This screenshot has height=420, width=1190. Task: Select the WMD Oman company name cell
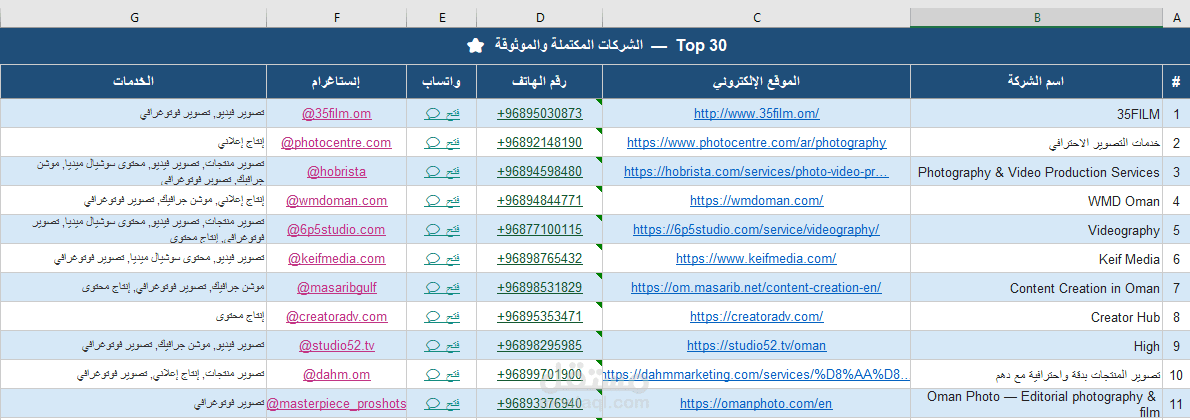[x=1037, y=201]
